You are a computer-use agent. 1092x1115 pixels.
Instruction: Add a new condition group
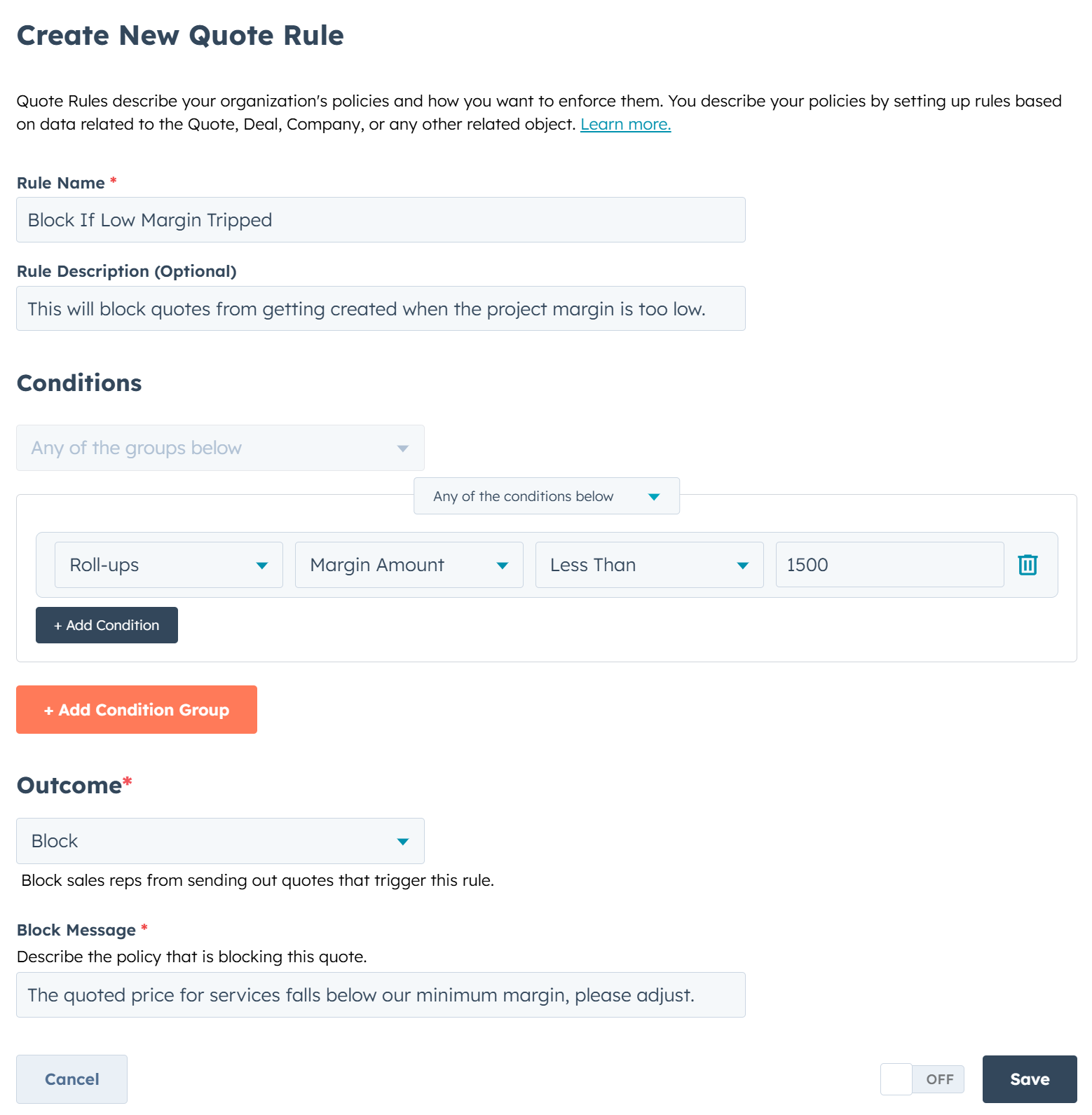(136, 709)
